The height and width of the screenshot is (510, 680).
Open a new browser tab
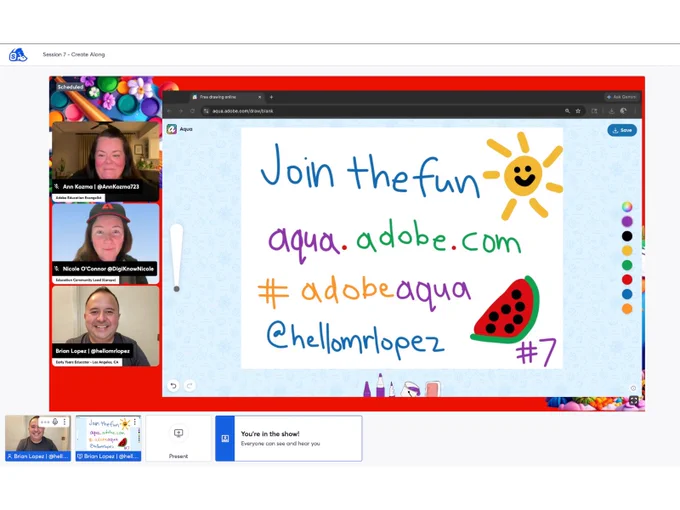pos(271,97)
